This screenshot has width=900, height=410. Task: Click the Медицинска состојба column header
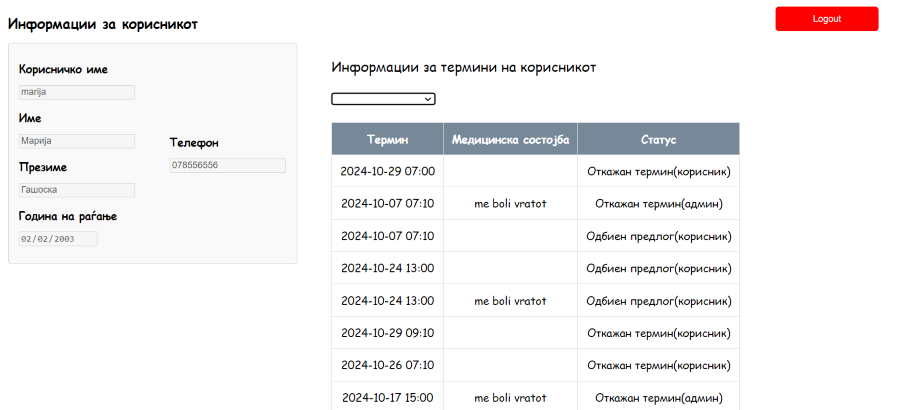click(x=510, y=139)
